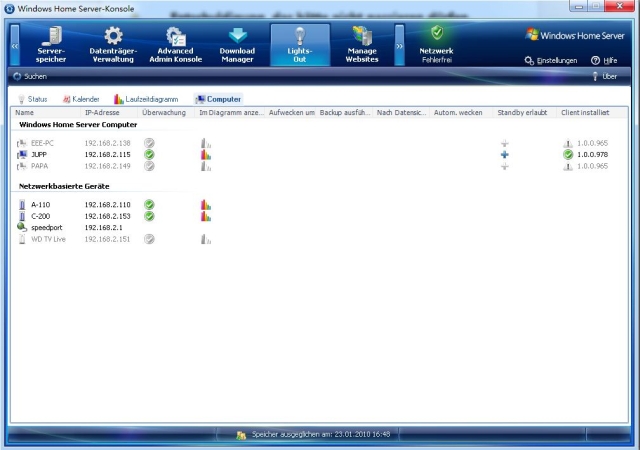Toggle diagram display for A-110

[x=206, y=205]
